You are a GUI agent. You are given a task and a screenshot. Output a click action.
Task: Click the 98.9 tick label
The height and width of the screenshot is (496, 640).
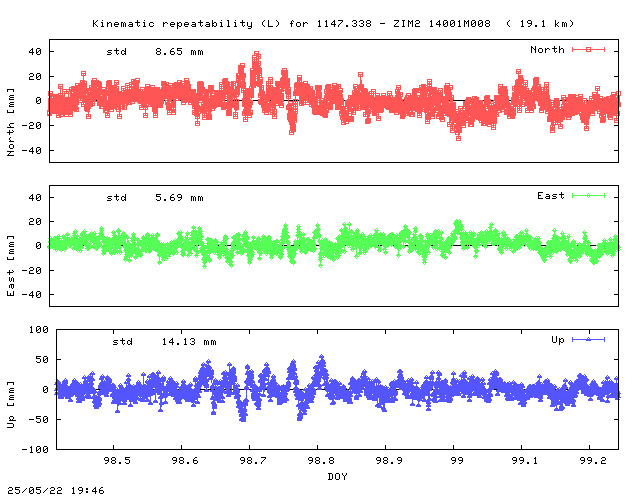389,460
